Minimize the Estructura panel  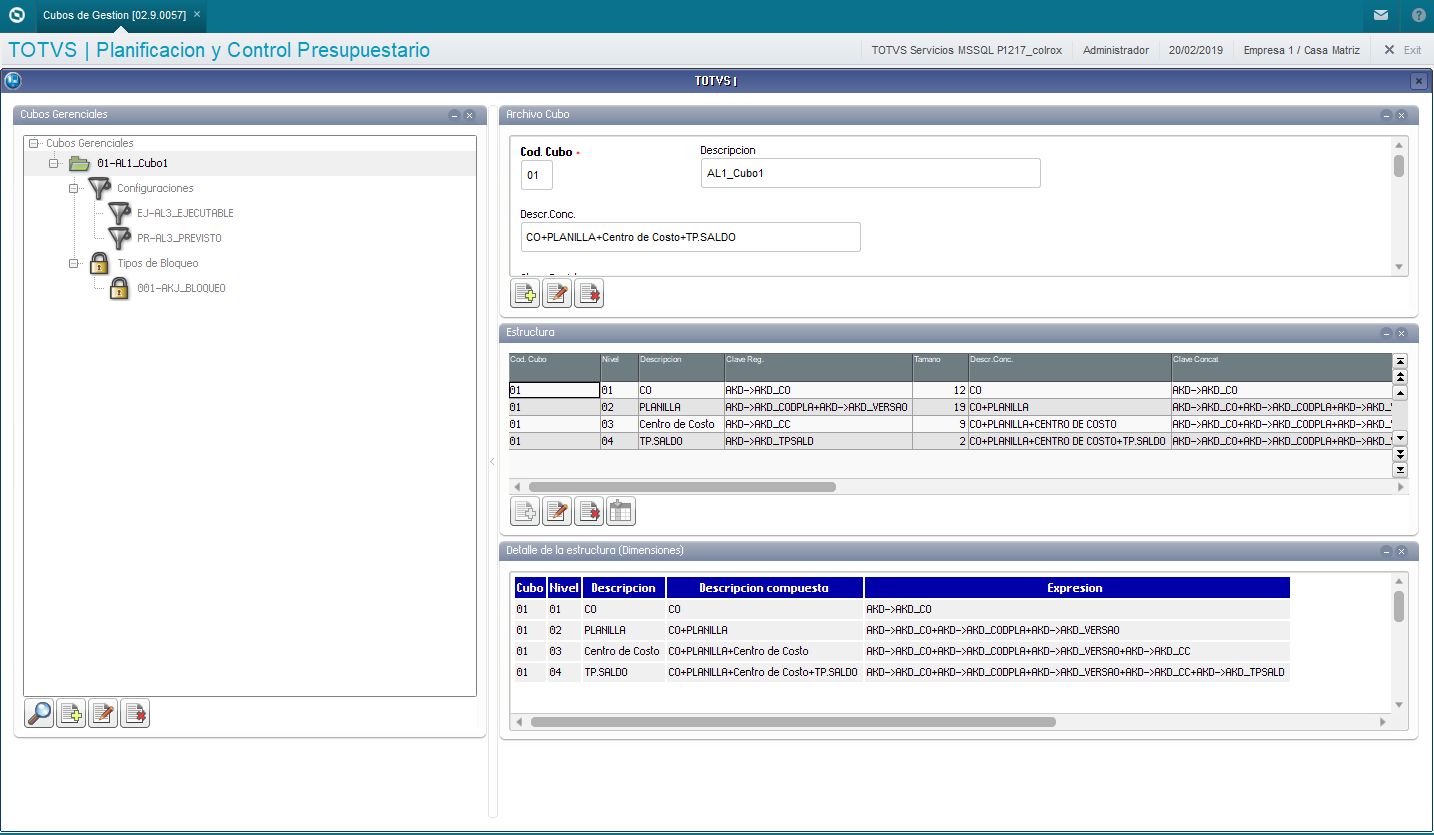(x=1386, y=333)
